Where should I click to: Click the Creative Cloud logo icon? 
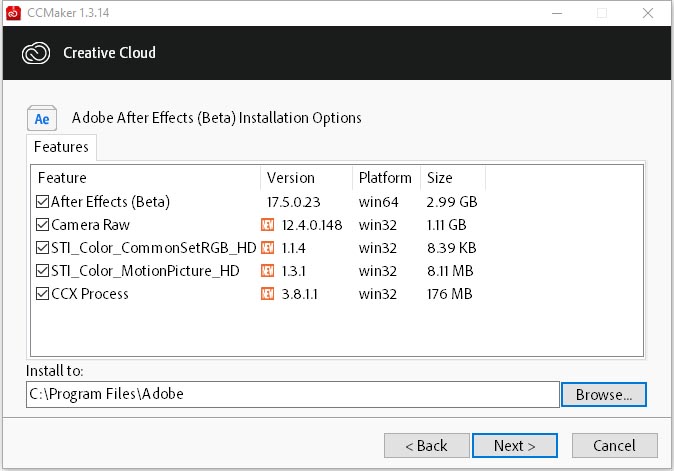(x=36, y=53)
